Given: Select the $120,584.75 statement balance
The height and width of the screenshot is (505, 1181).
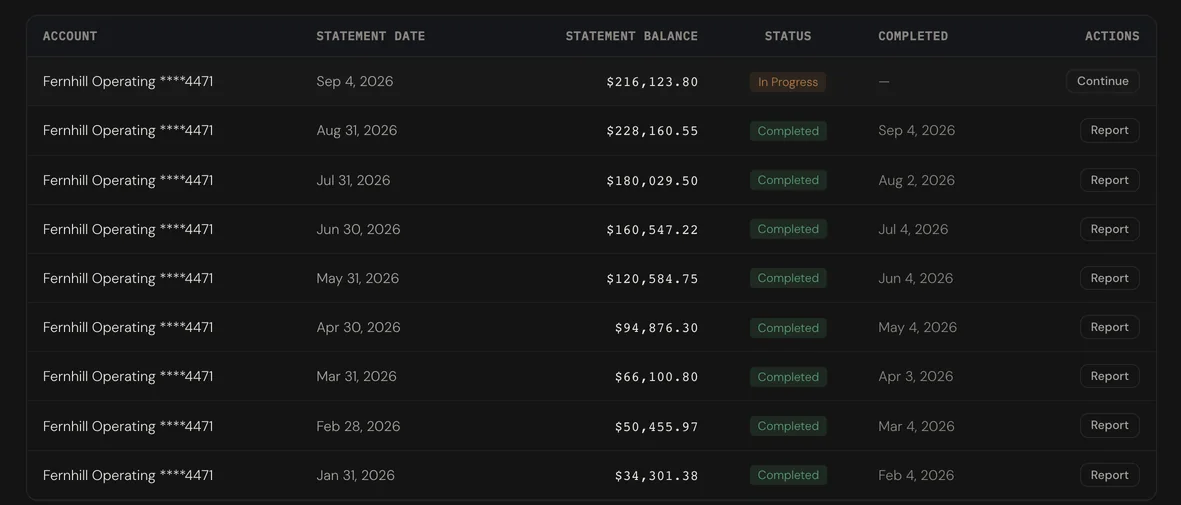Looking at the screenshot, I should click(652, 279).
